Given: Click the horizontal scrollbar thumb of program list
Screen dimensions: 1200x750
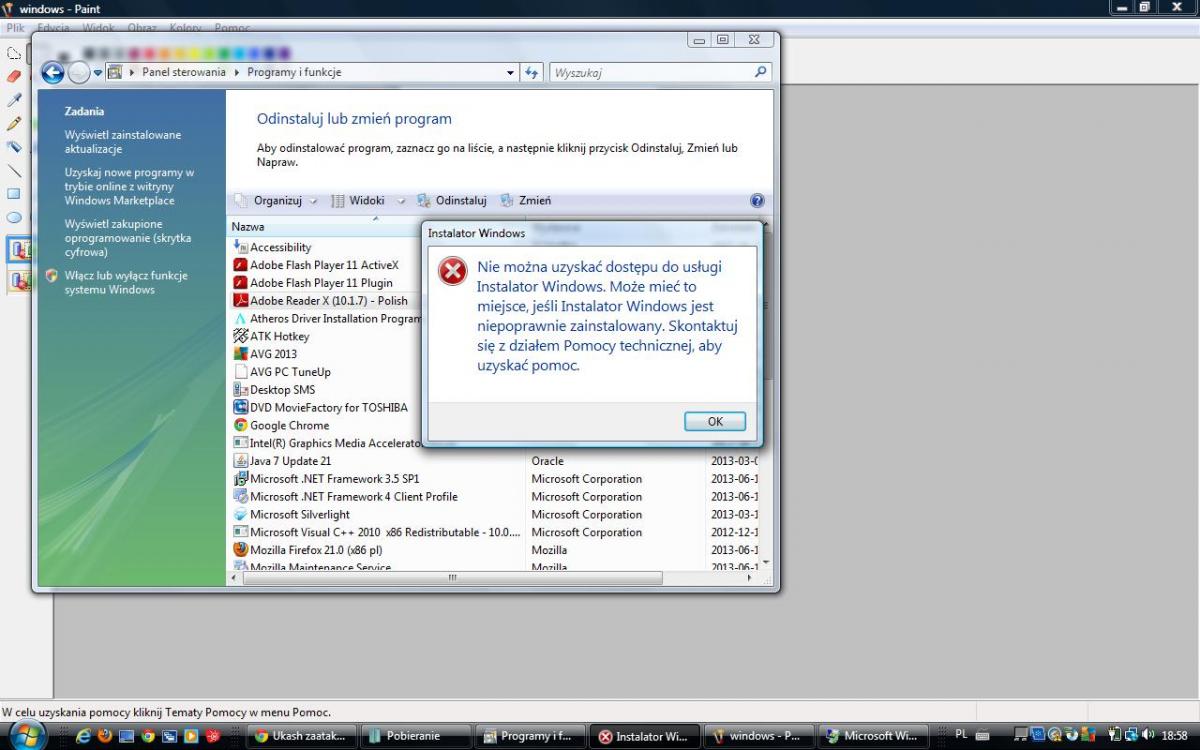Looking at the screenshot, I should 451,577.
